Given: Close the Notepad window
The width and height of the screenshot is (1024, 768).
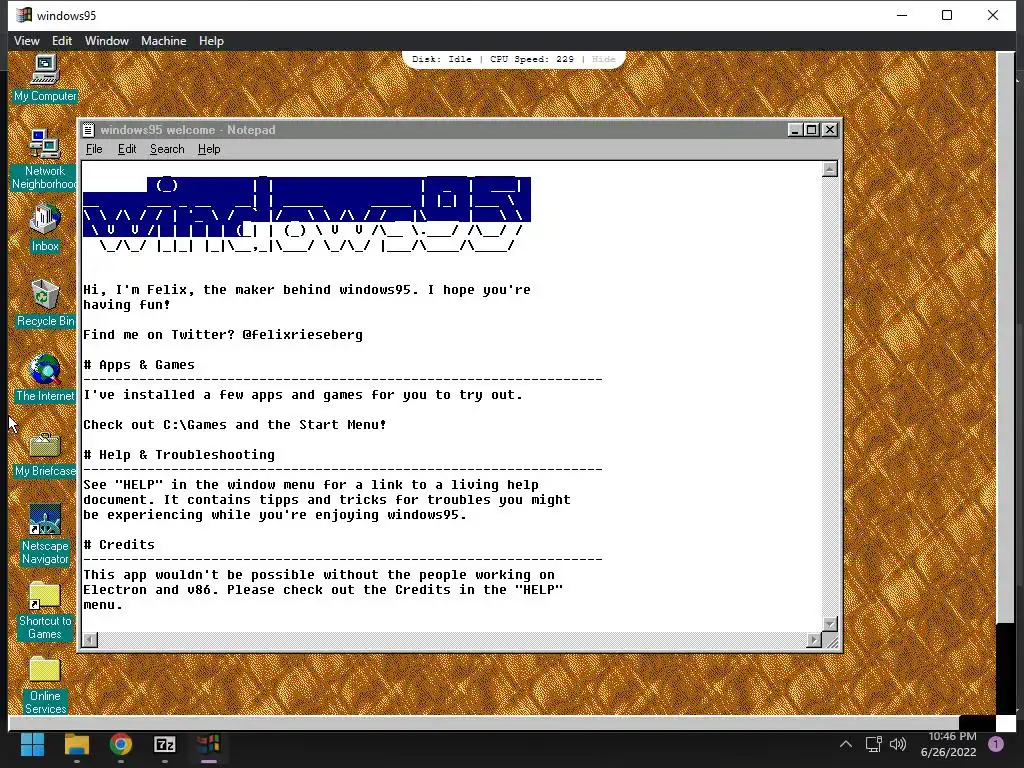Looking at the screenshot, I should click(829, 130).
